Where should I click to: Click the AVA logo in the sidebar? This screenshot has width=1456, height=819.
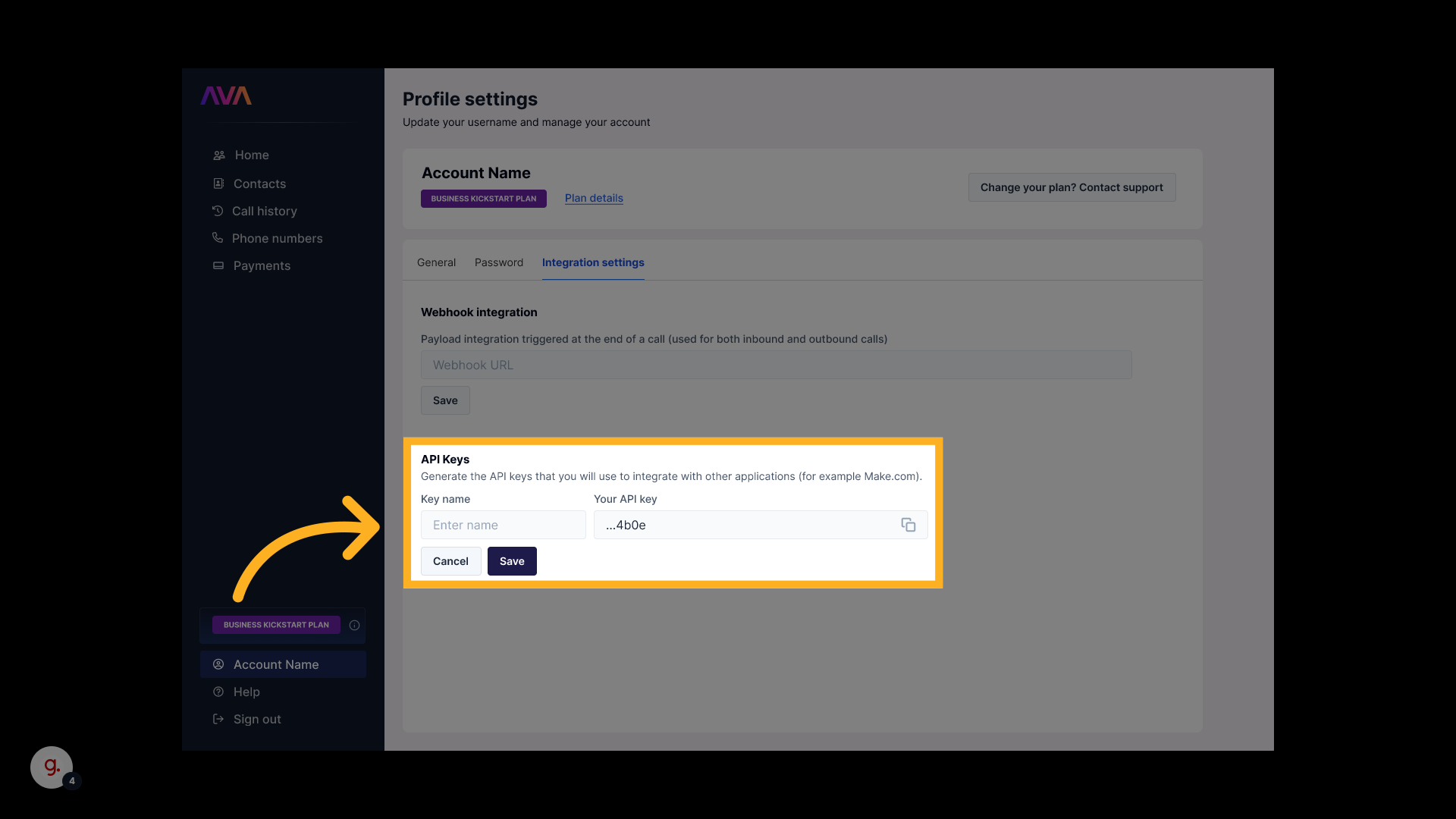coord(226,96)
